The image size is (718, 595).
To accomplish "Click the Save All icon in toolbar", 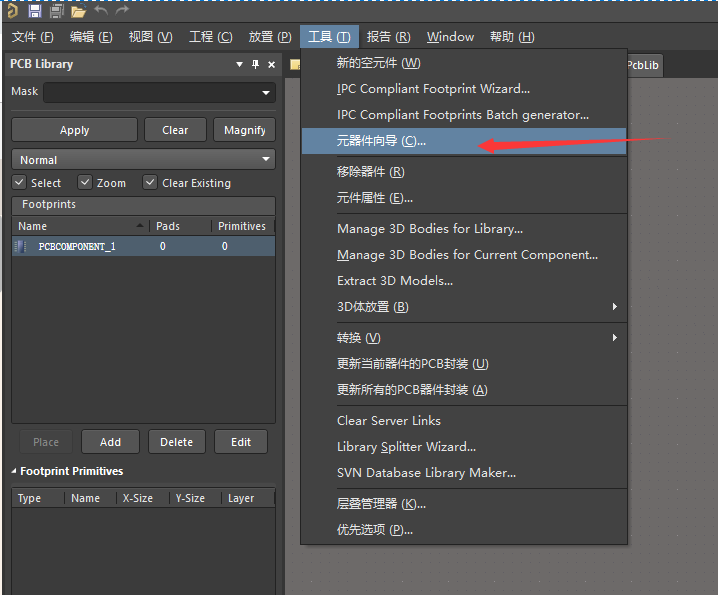I will click(56, 11).
